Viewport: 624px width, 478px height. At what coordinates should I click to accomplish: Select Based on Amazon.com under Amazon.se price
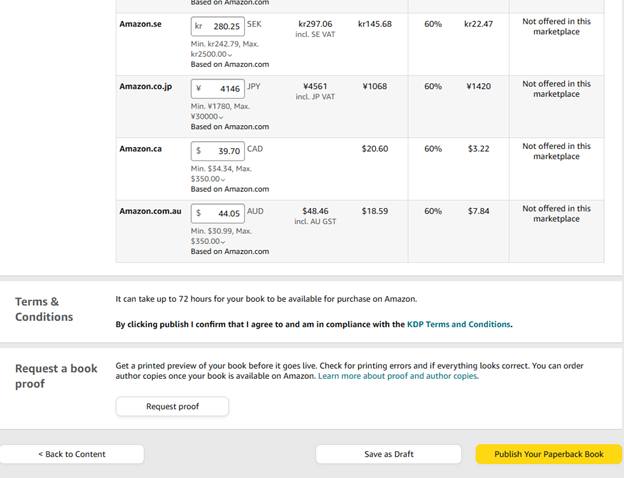230,64
